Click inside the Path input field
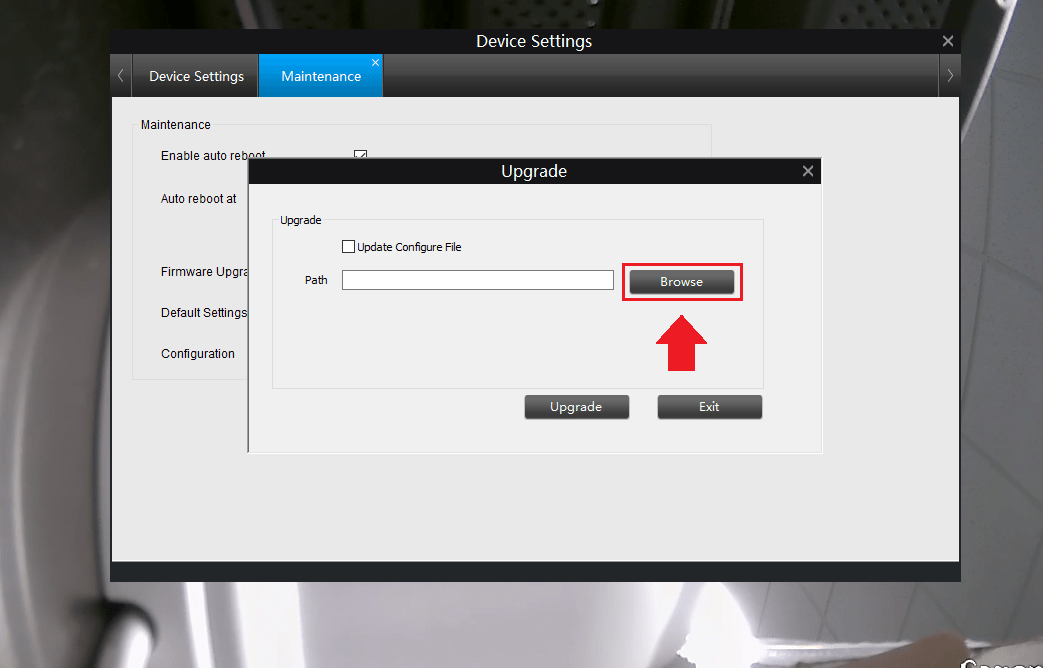The width and height of the screenshot is (1043, 668). click(477, 279)
